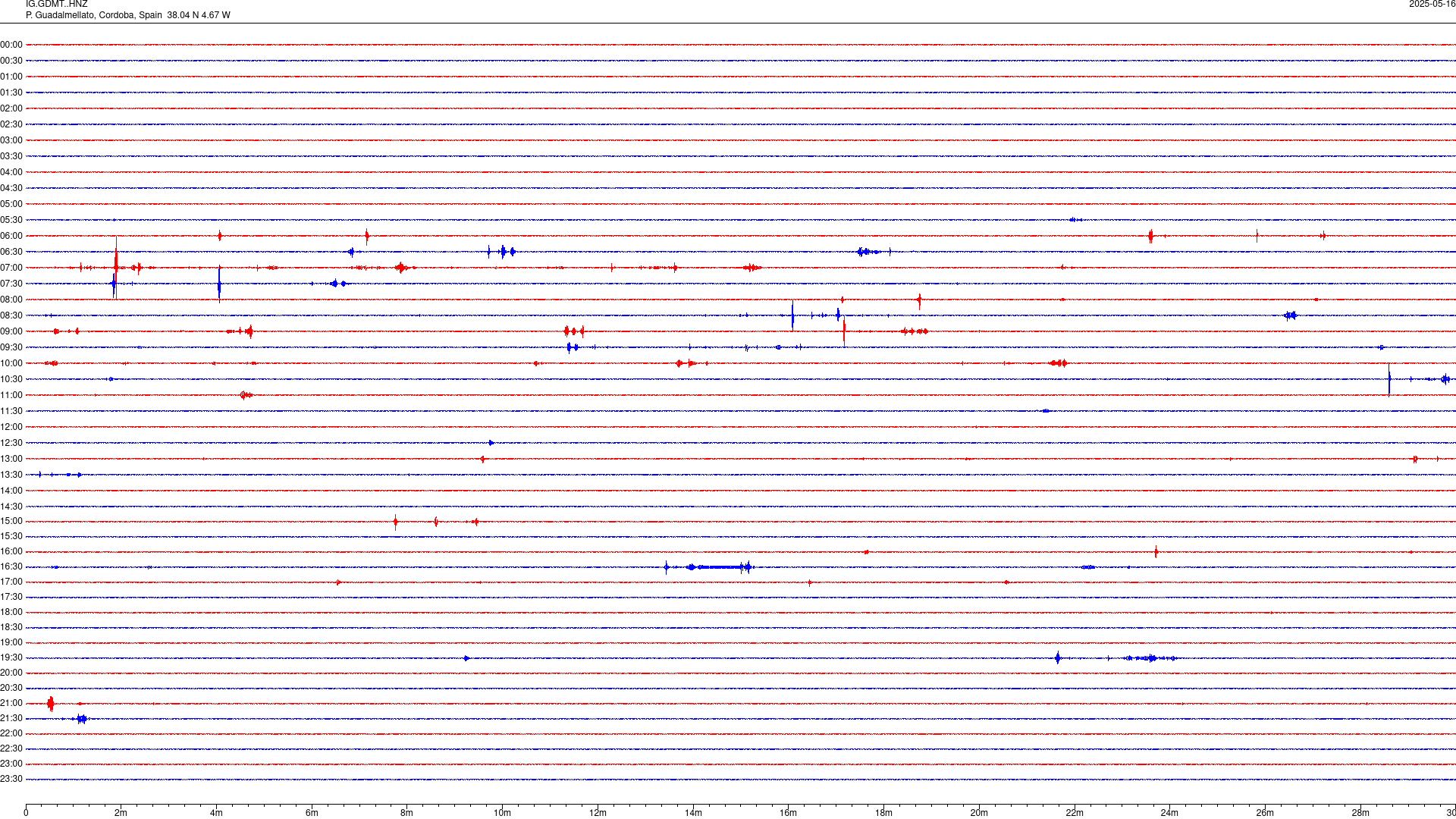Click the blue event on 19:30 trace near 23m
1456x819 pixels.
1151,657
